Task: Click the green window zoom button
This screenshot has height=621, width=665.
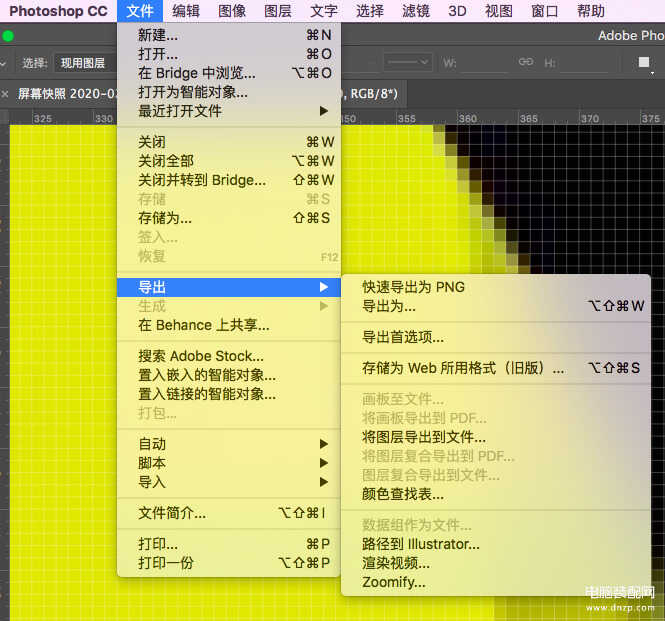Action: pyautogui.click(x=8, y=36)
